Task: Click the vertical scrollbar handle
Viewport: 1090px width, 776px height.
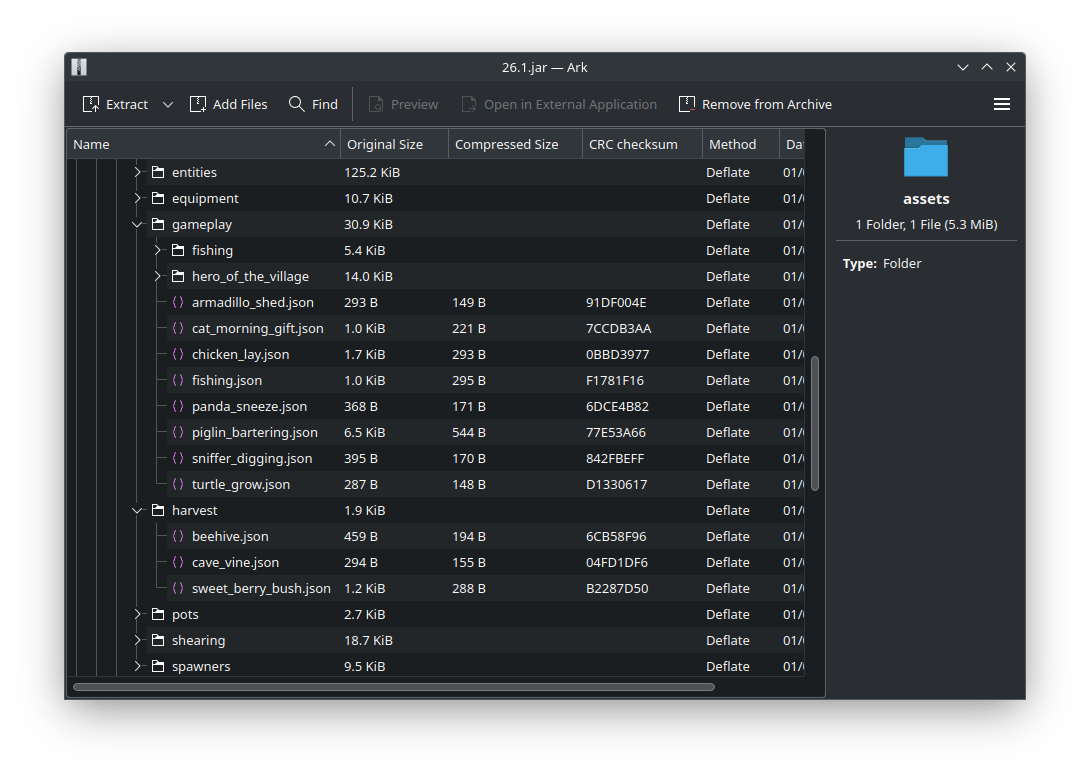Action: coord(815,422)
